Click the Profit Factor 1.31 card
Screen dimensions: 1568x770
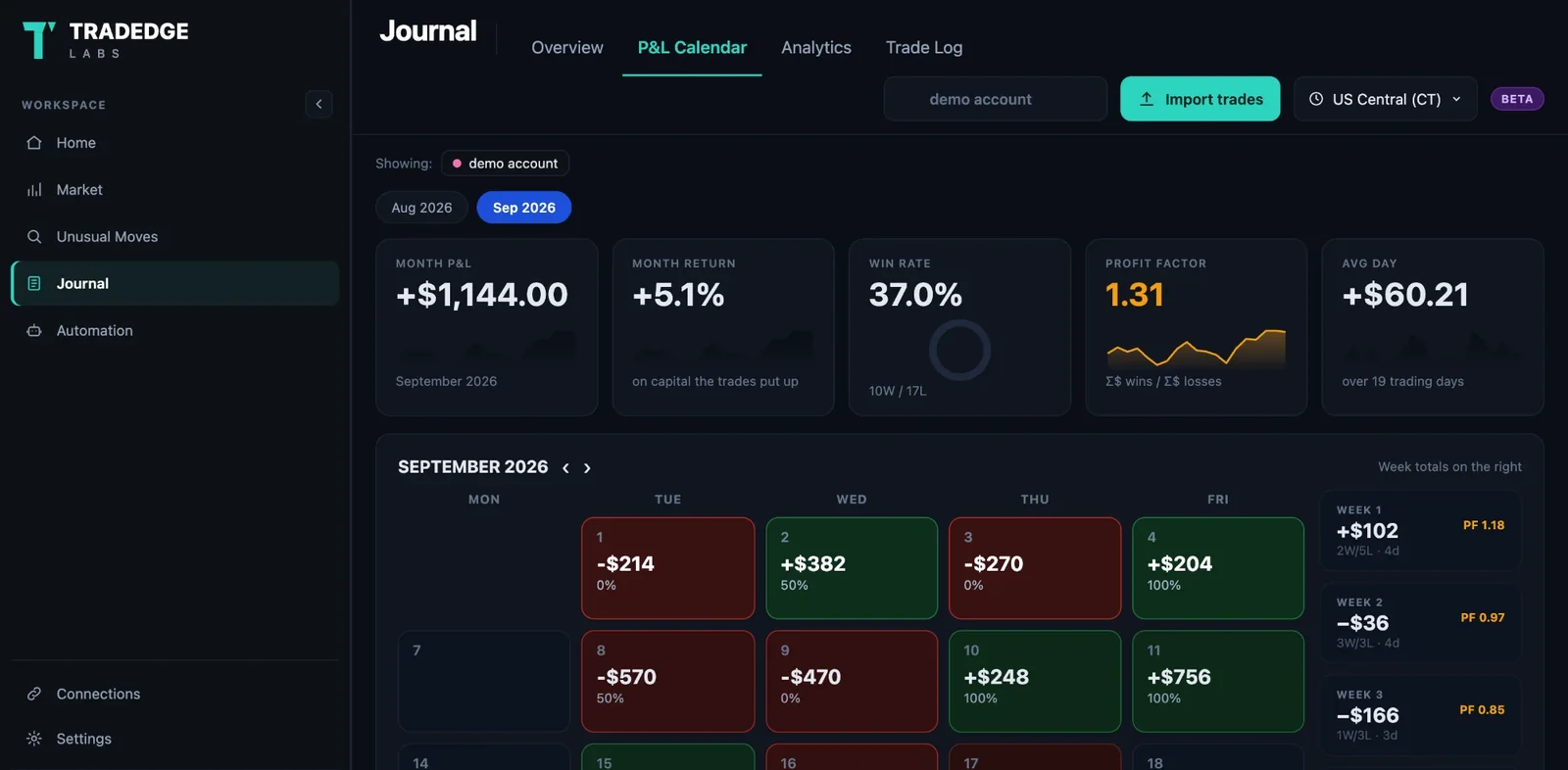pyautogui.click(x=1197, y=327)
